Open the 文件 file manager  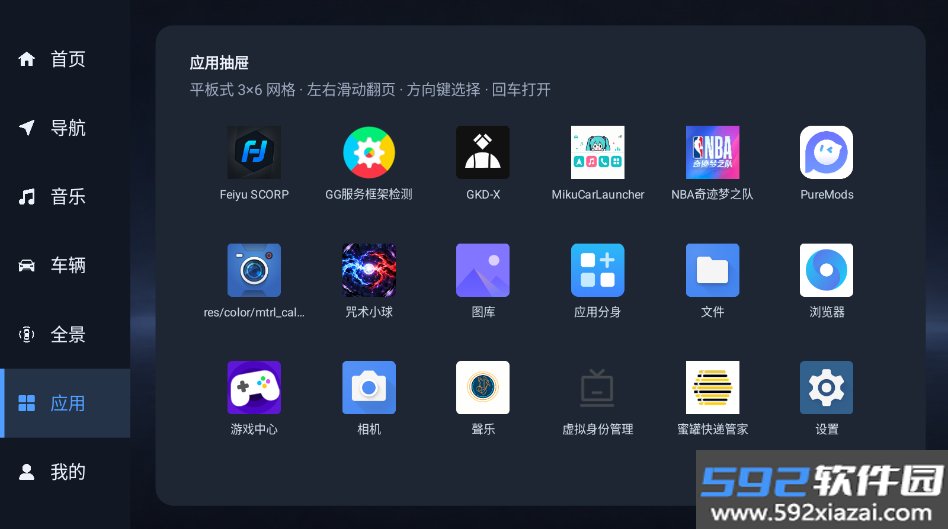[712, 270]
